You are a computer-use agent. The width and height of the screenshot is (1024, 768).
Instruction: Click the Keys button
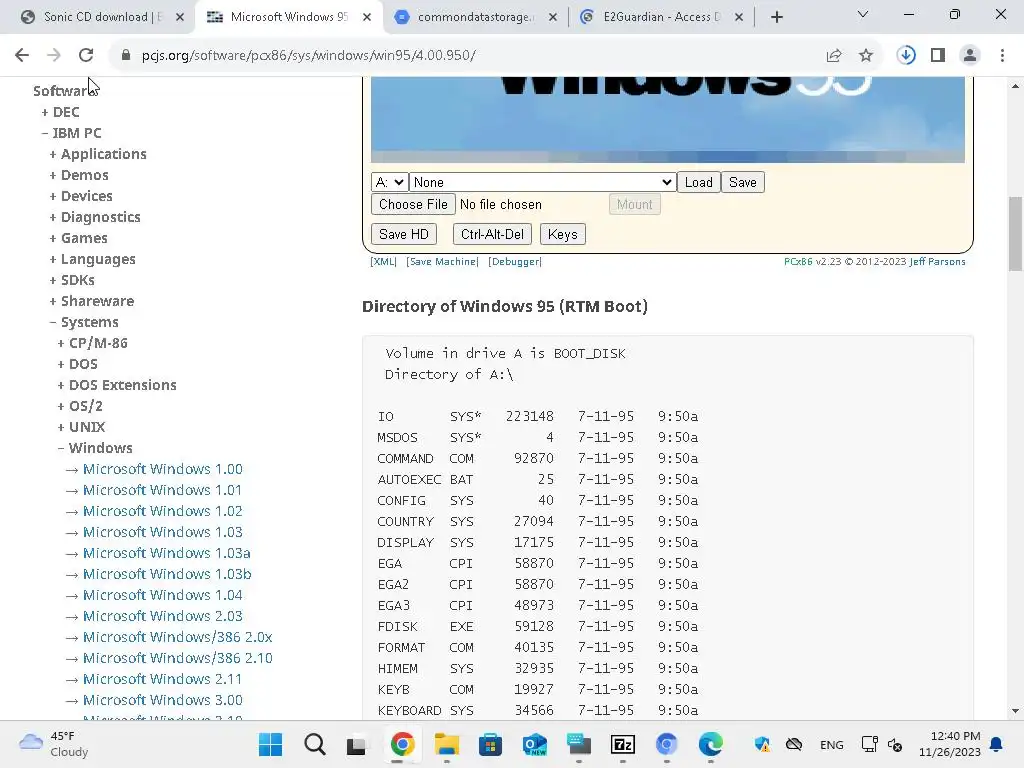coord(562,234)
